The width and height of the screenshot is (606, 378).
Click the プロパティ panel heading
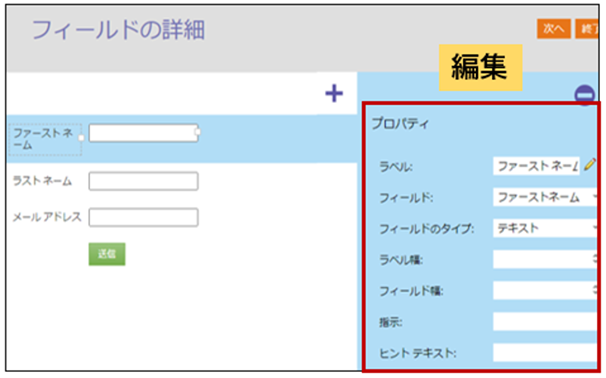point(400,124)
